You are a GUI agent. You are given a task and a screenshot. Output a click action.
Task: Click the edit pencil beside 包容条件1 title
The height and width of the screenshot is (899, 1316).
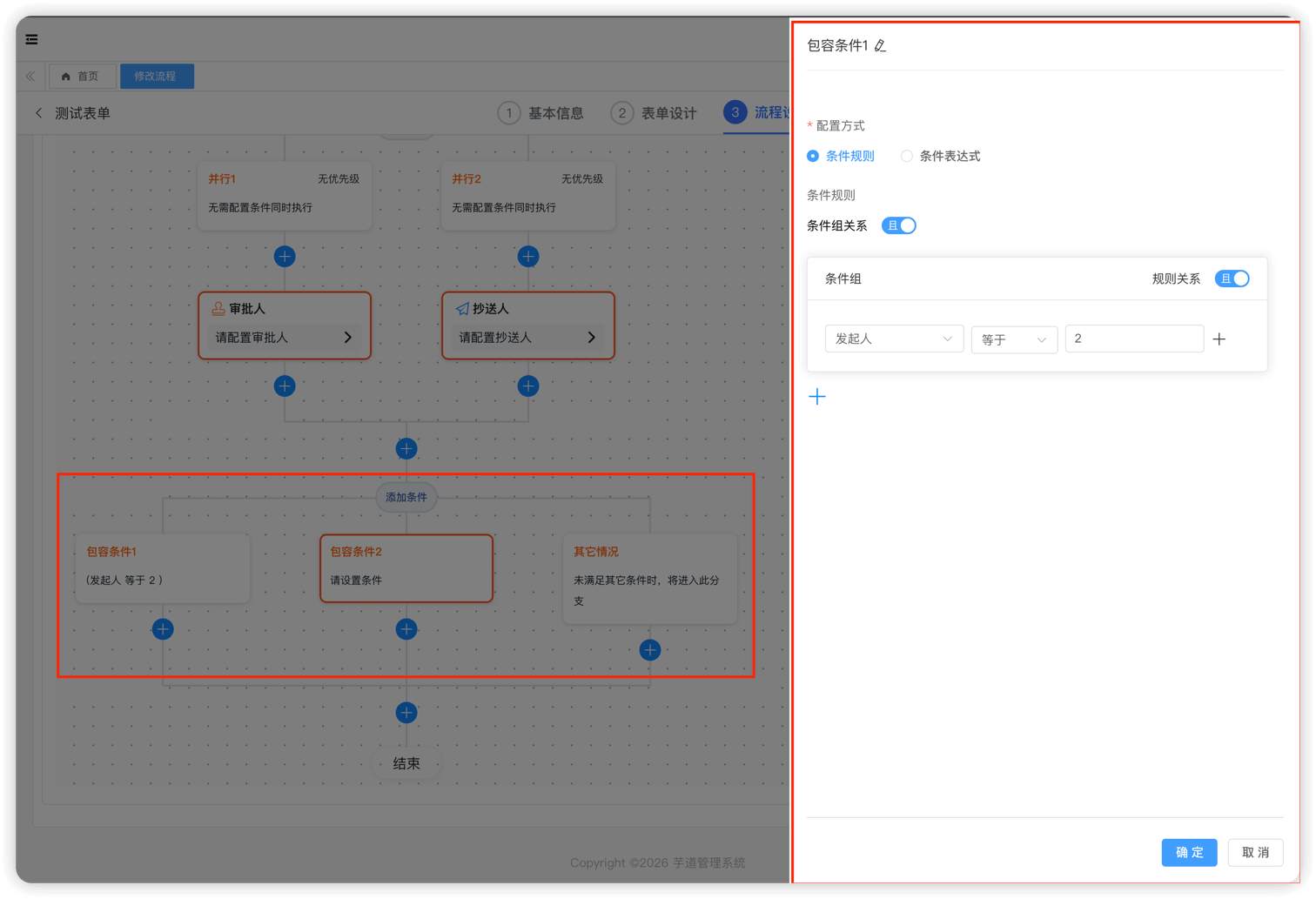click(x=880, y=46)
